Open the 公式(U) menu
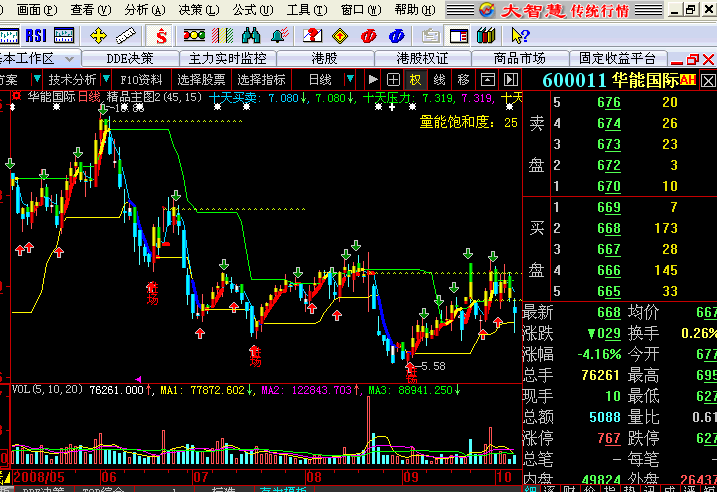The image size is (717, 492). [252, 10]
